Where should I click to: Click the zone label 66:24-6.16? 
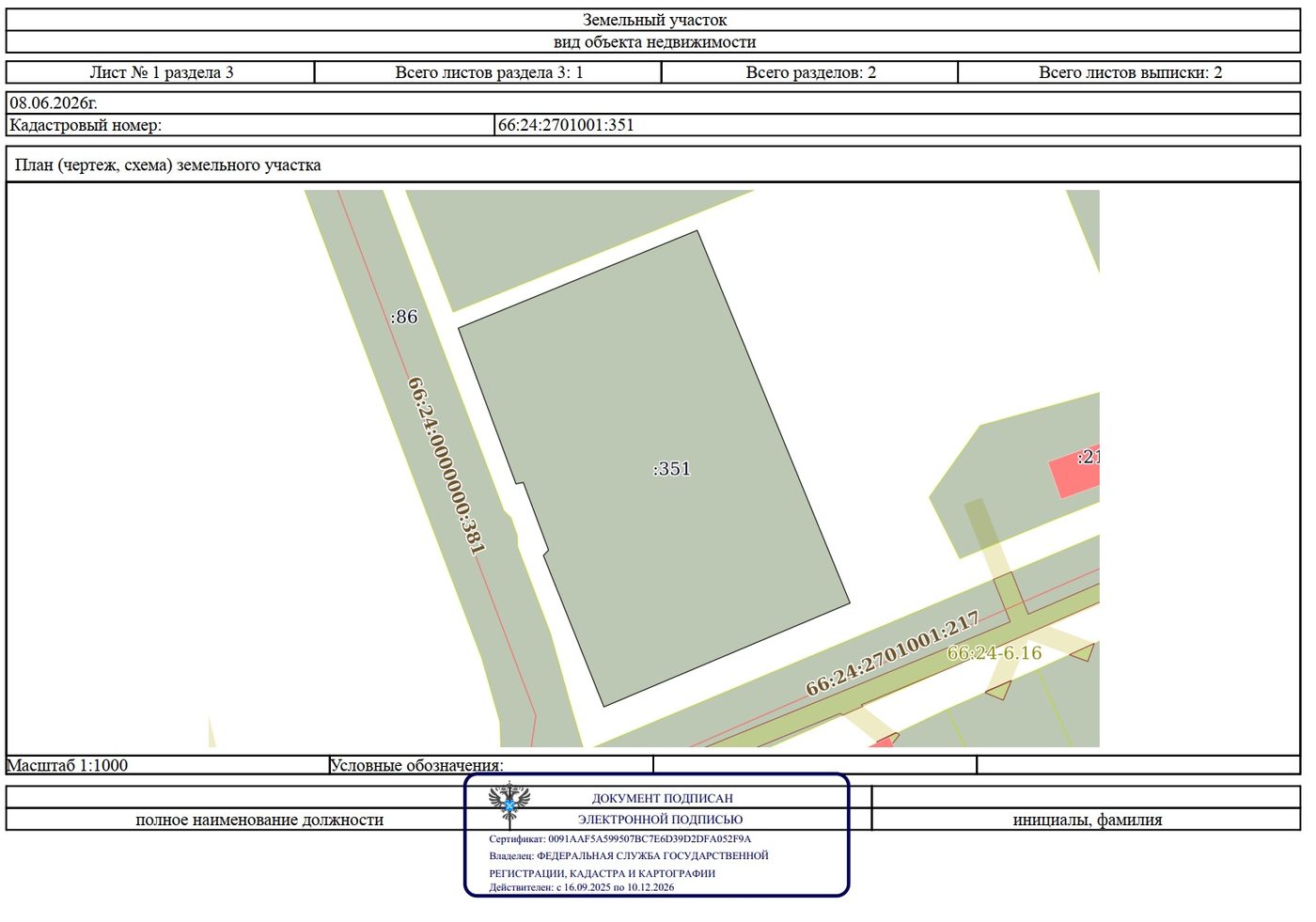point(994,653)
